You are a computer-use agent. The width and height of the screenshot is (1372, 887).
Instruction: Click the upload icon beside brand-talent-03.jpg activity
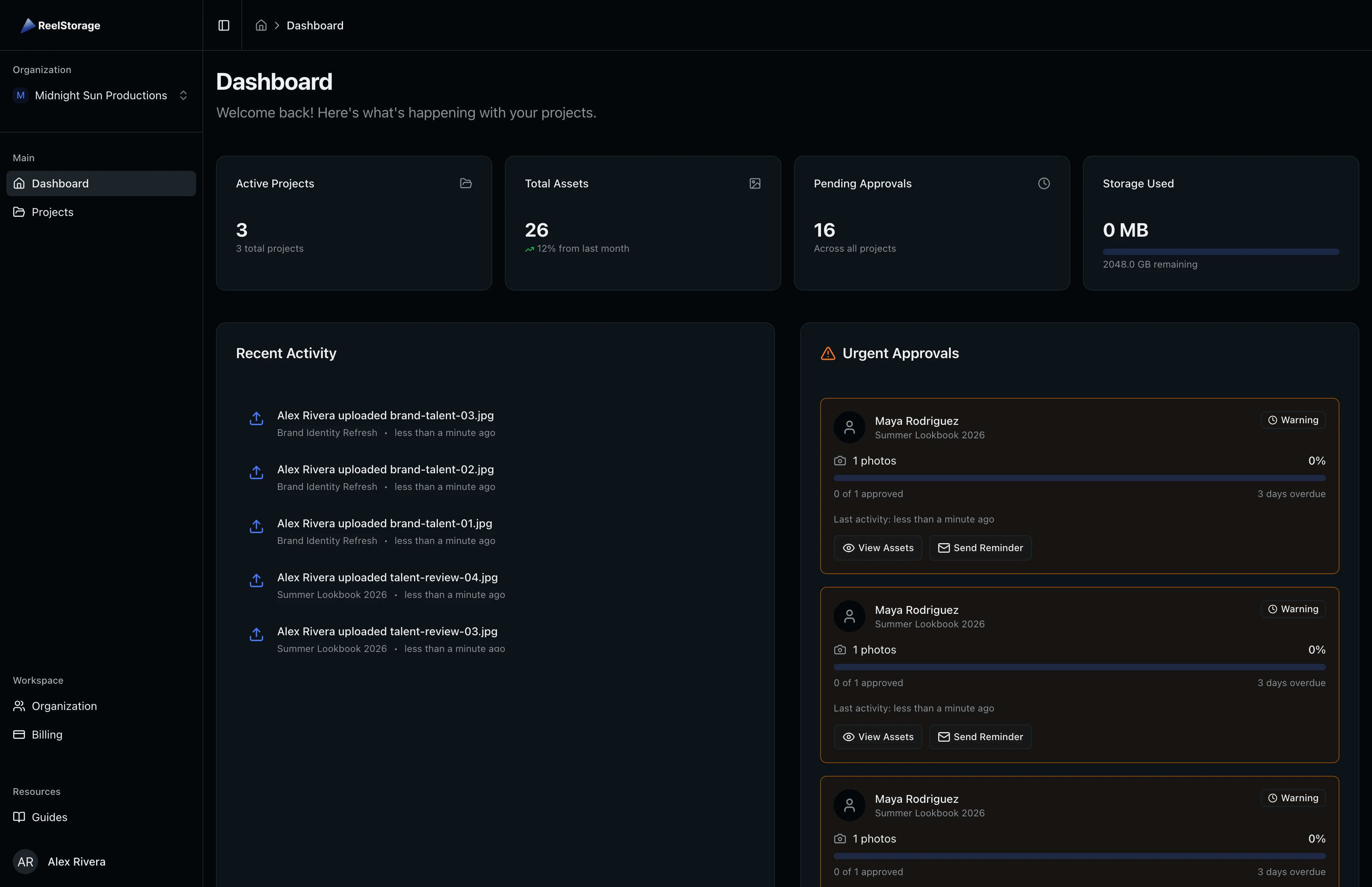[x=256, y=419]
